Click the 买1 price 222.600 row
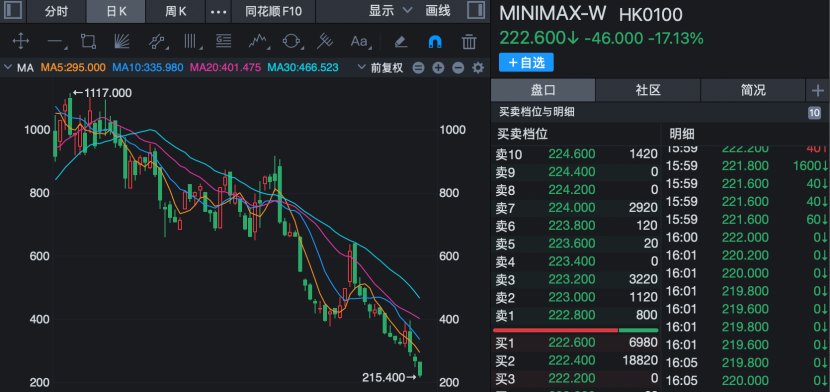Viewport: 830px width, 392px height. point(576,343)
